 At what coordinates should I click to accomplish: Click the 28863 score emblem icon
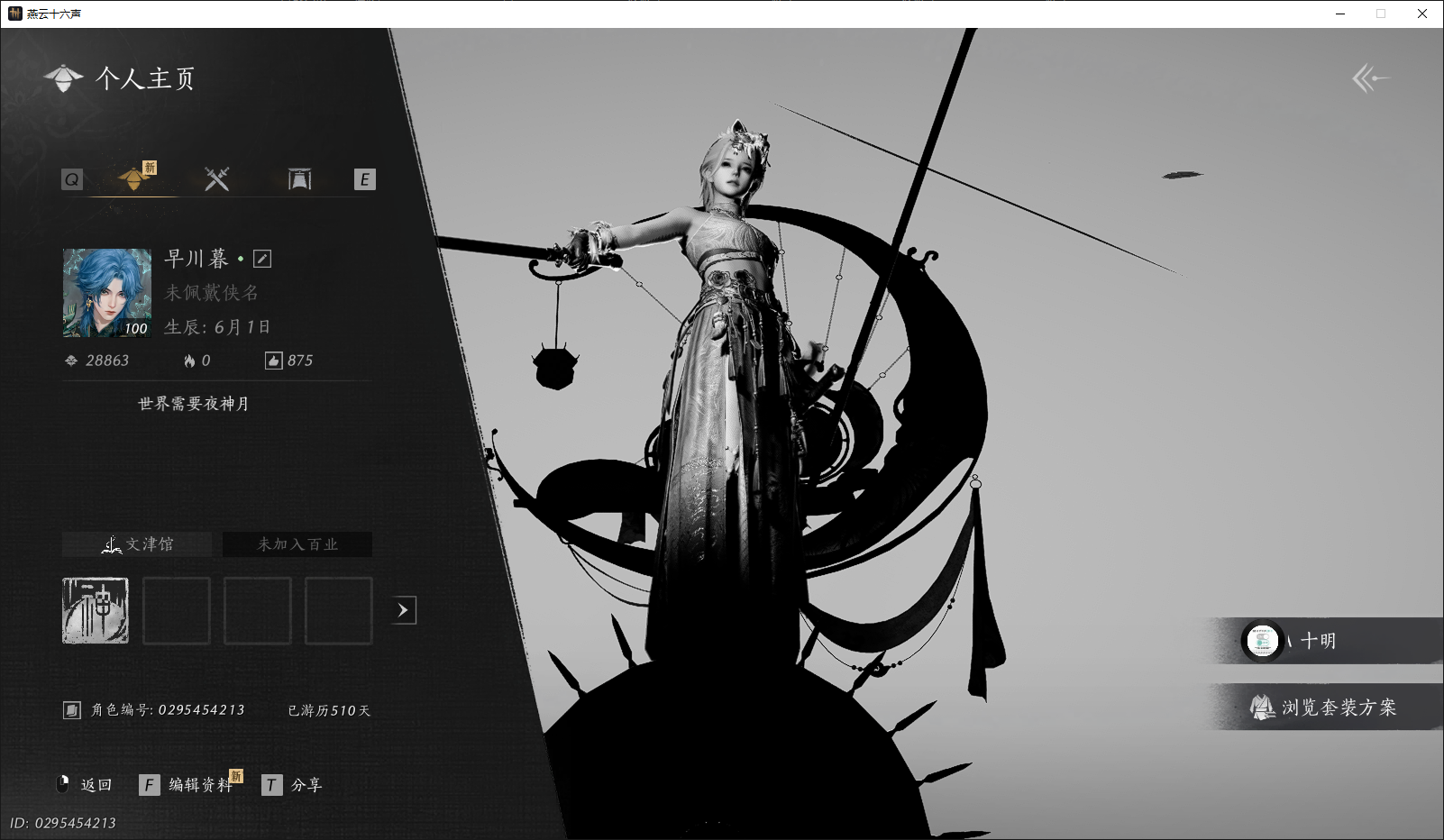(x=71, y=361)
